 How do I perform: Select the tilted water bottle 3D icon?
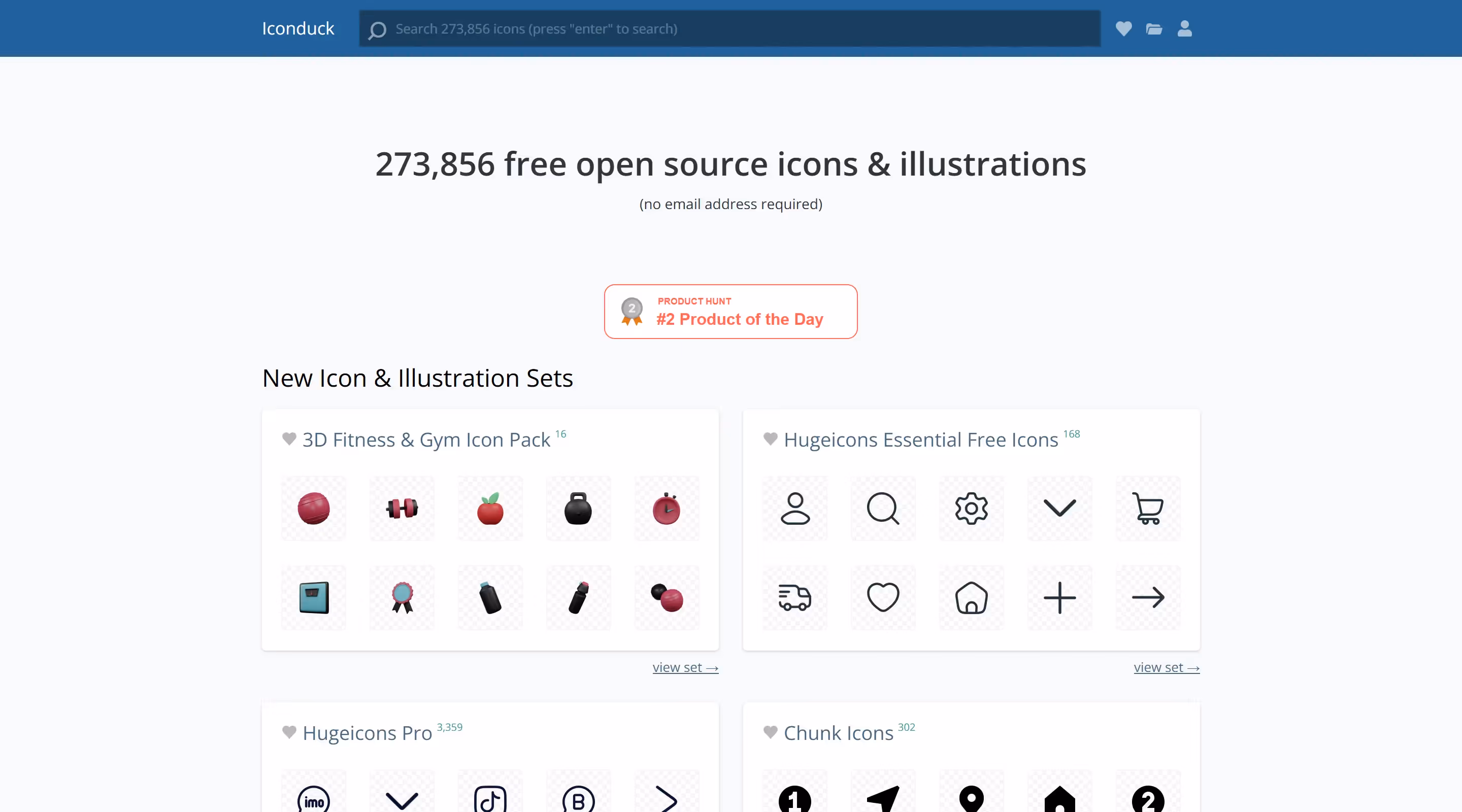[578, 597]
